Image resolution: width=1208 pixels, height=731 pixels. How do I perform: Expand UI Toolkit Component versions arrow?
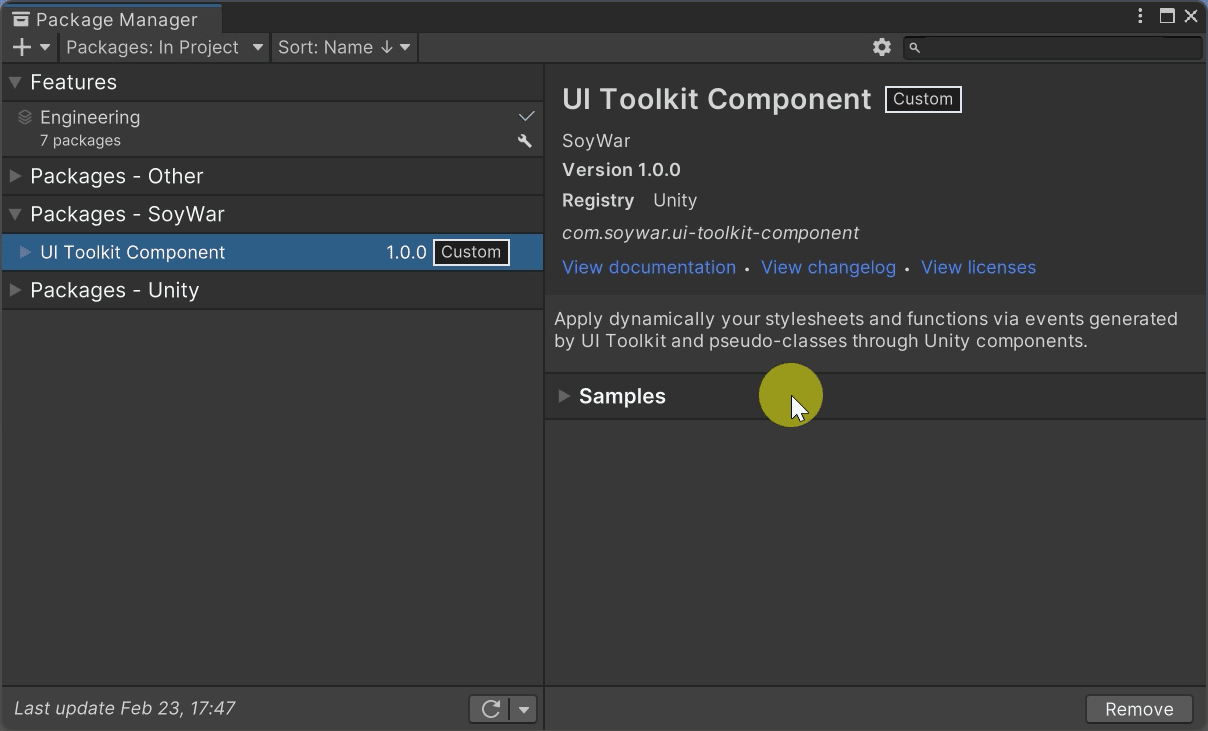click(25, 252)
